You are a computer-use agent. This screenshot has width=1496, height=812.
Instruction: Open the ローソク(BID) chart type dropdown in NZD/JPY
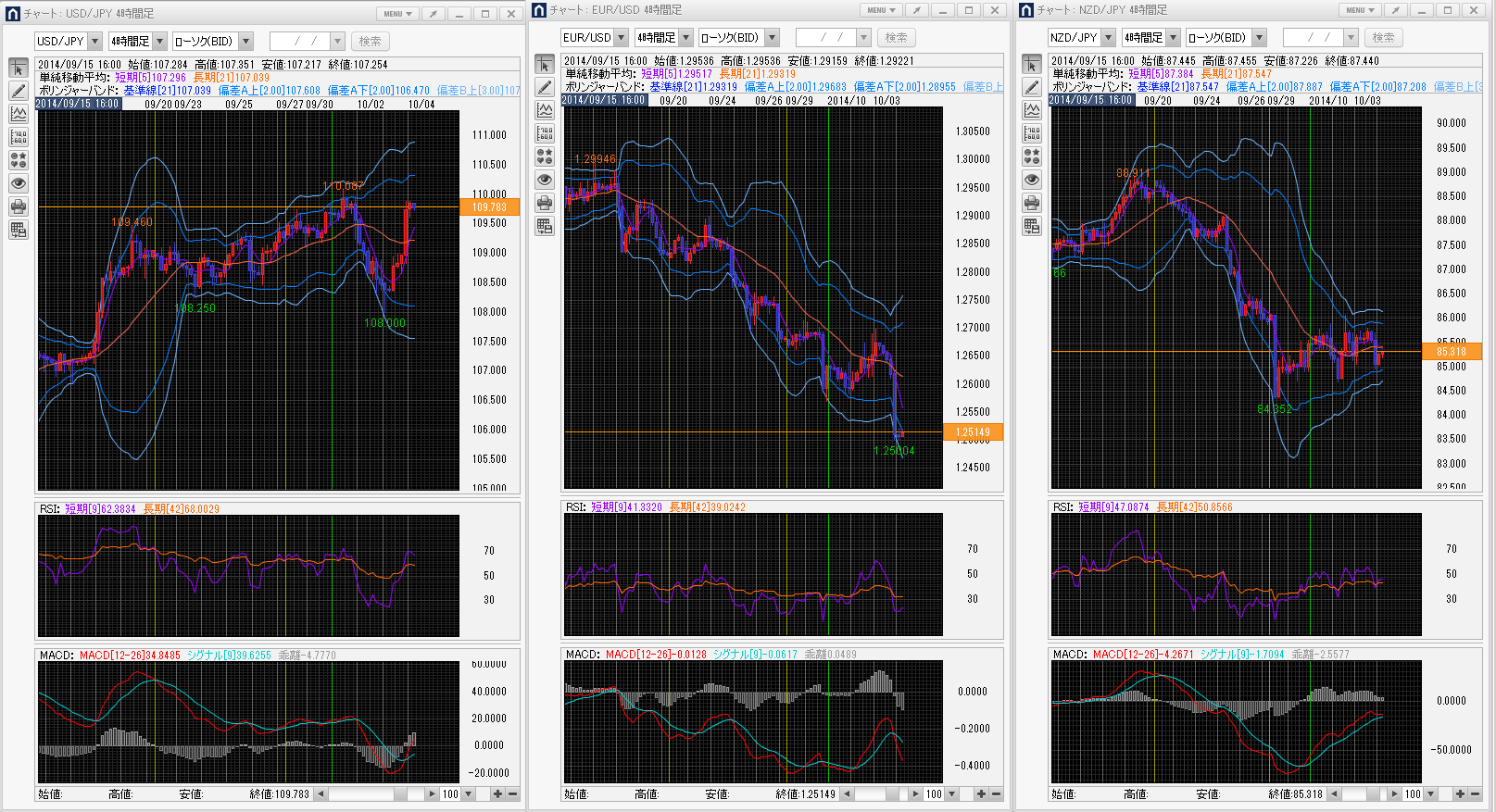click(1259, 38)
